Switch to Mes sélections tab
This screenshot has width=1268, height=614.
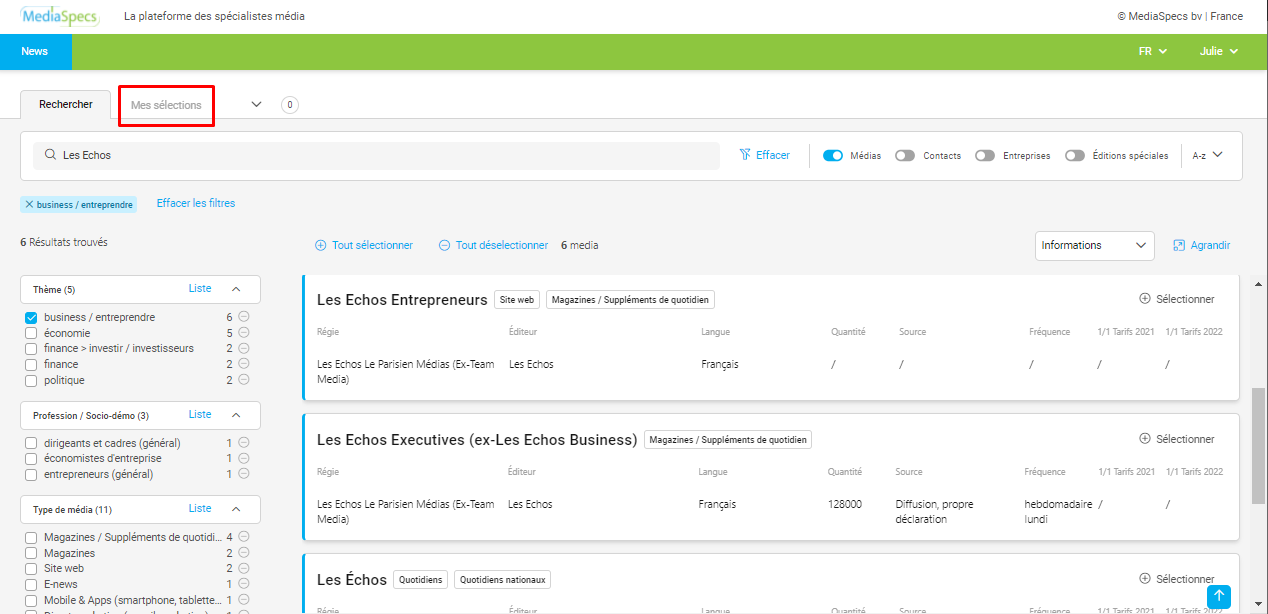166,105
